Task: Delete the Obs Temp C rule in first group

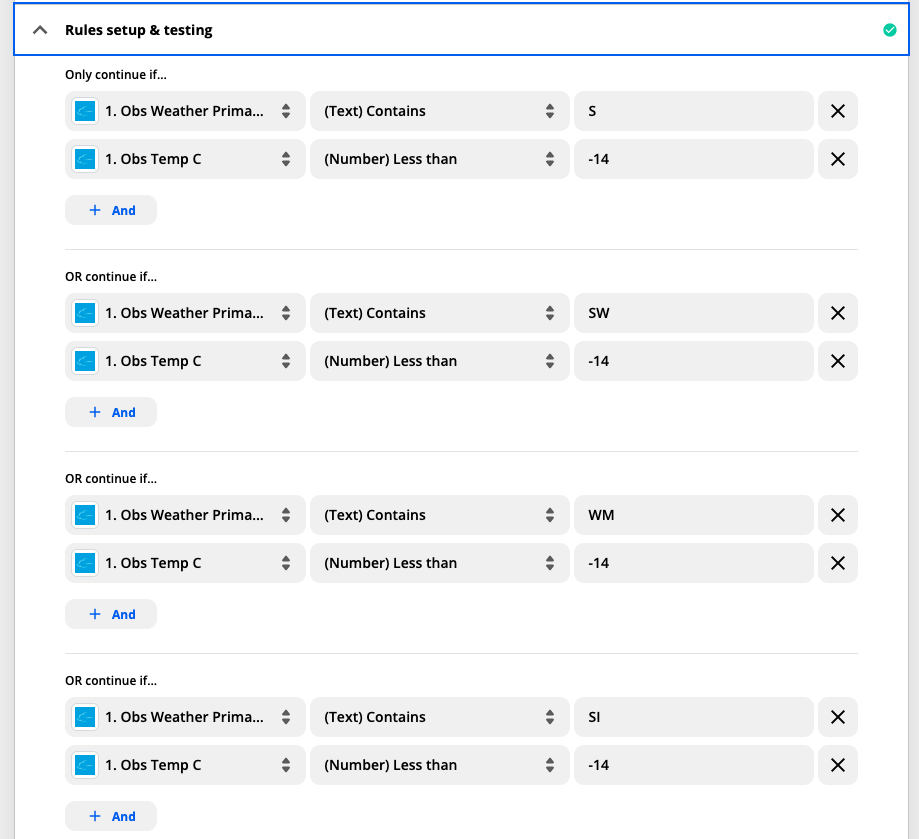Action: point(838,159)
